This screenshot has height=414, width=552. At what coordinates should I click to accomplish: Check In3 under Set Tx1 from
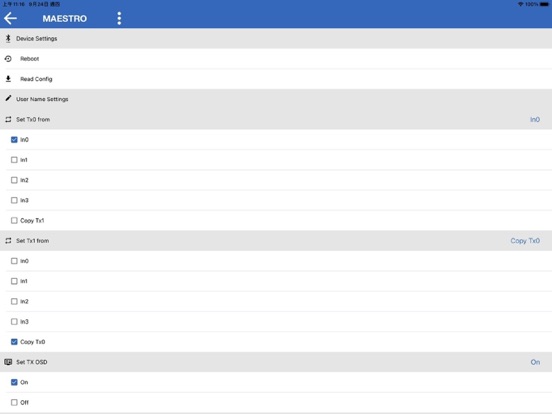pos(14,322)
